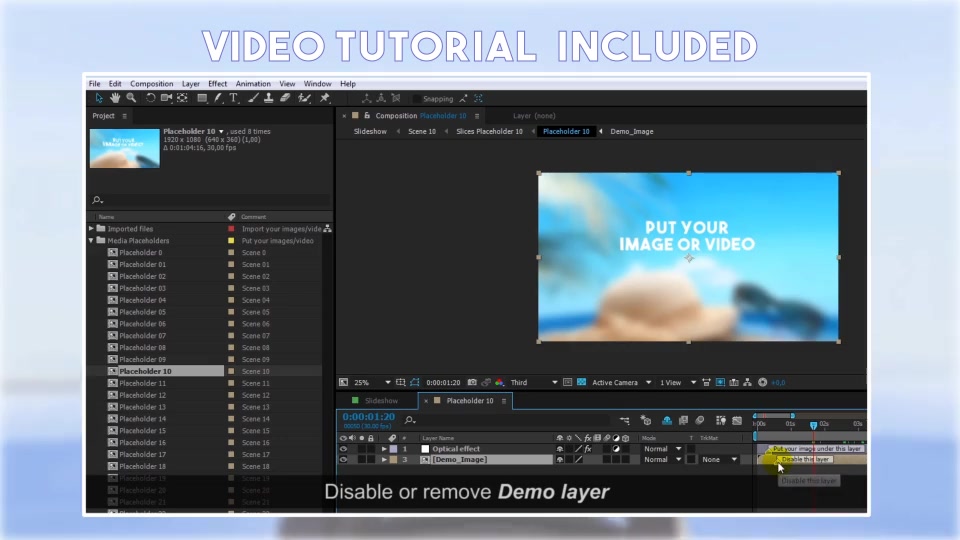
Task: Select the Clone Stamp tool
Action: (x=268, y=98)
